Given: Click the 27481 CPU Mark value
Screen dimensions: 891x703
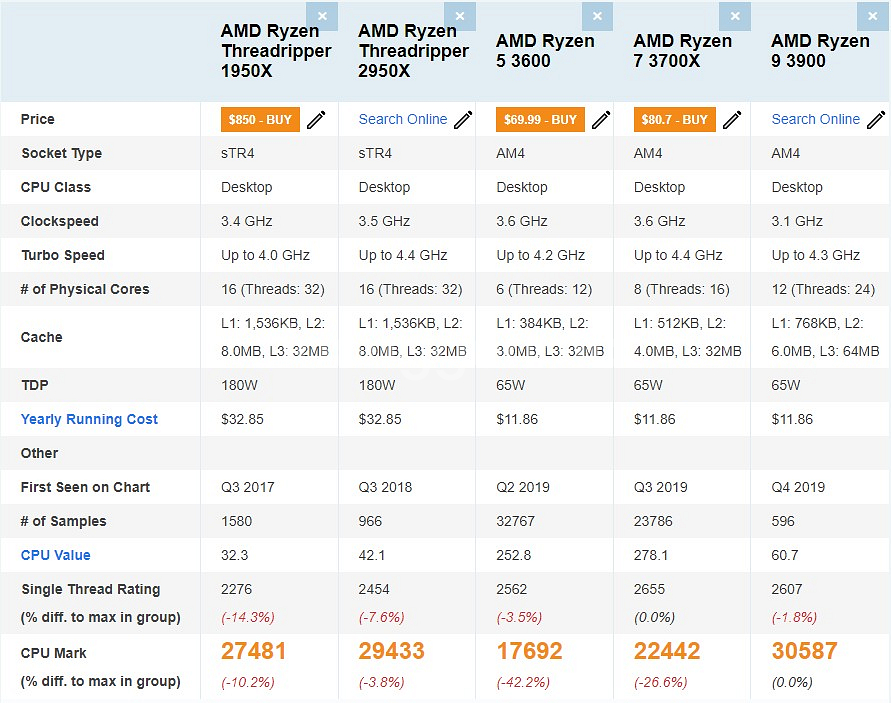Looking at the screenshot, I should [x=254, y=651].
